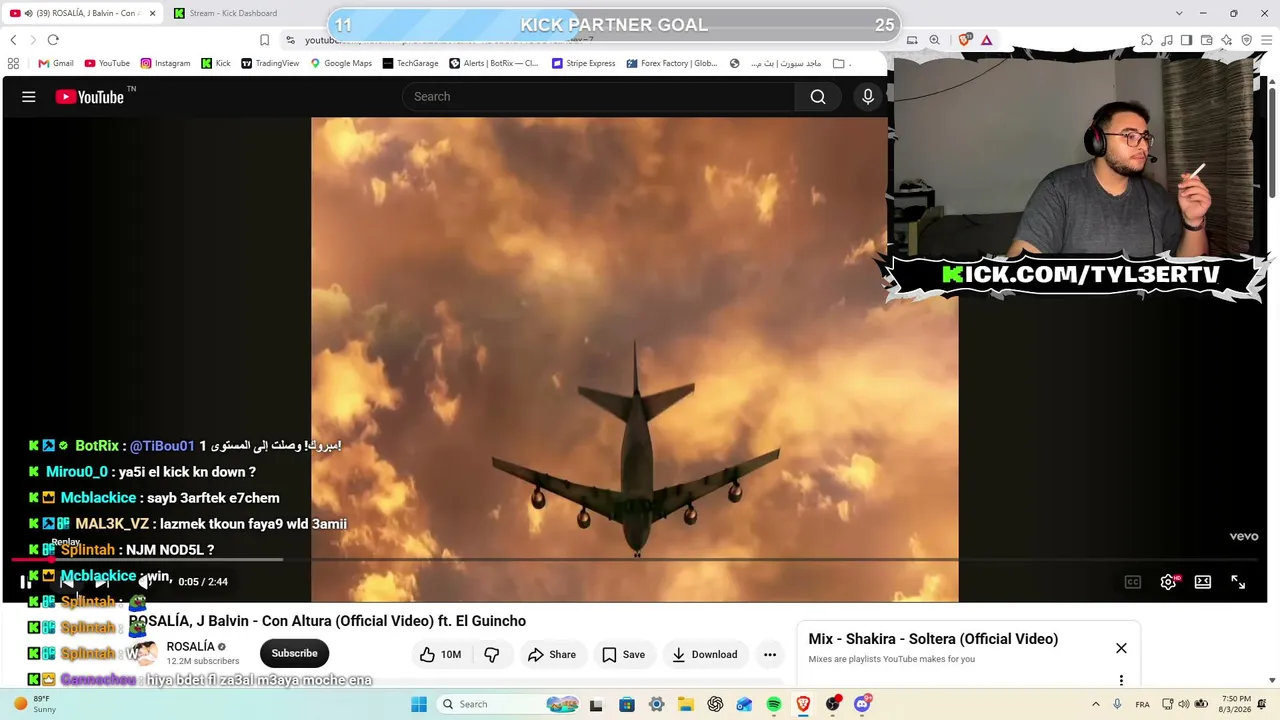Viewport: 1280px width, 720px height.
Task: Open Windows Settings gear on the taskbar
Action: click(657, 704)
